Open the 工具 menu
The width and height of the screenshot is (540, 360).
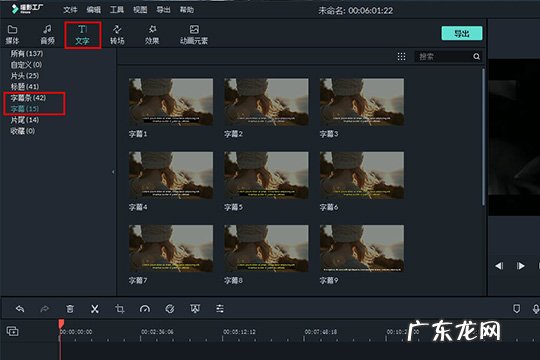(117, 10)
